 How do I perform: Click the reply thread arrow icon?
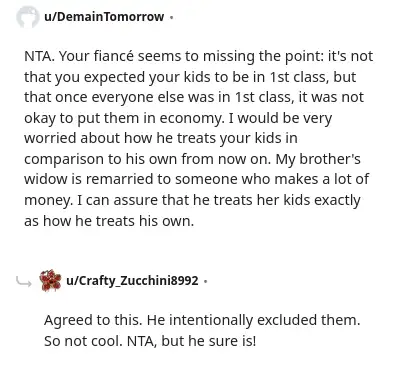[24, 282]
